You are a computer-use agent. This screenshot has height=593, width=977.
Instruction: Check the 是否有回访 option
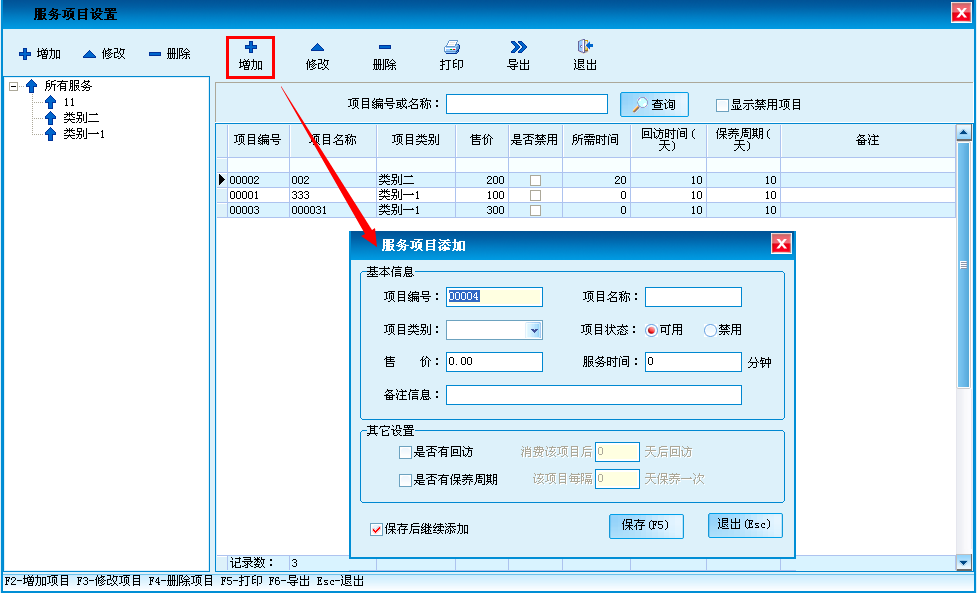tap(405, 452)
